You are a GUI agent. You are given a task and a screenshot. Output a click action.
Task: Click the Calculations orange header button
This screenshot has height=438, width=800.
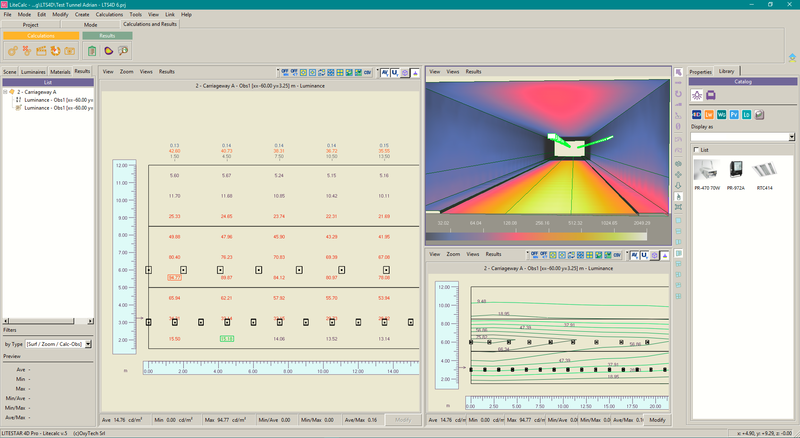point(41,36)
